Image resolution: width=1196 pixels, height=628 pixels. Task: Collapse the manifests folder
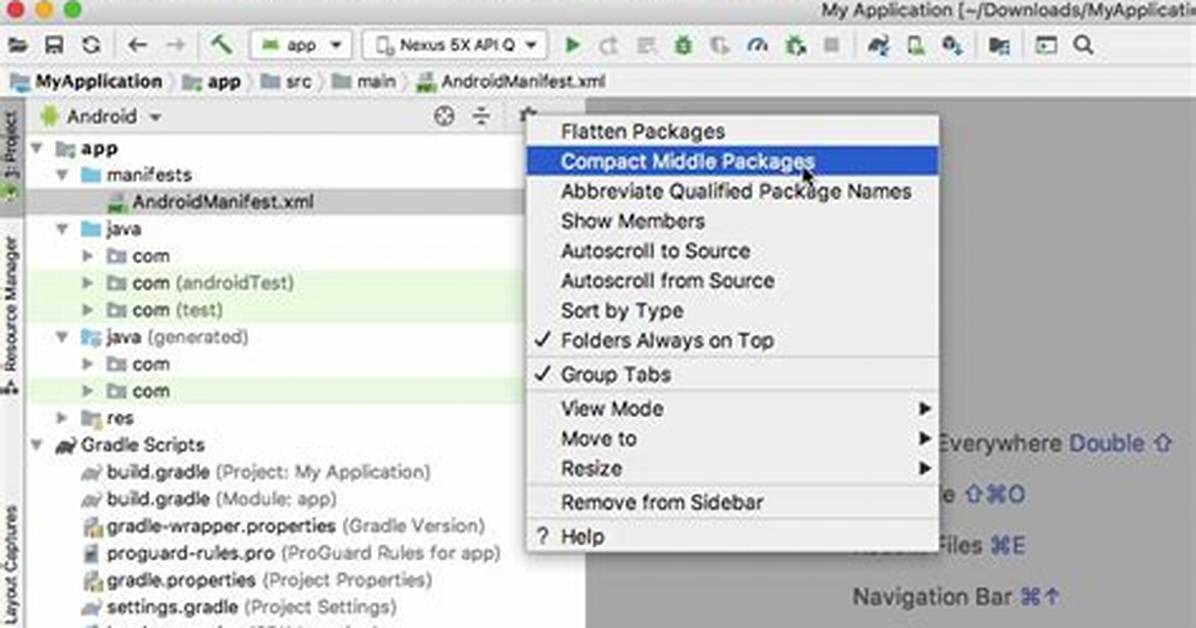tap(63, 176)
